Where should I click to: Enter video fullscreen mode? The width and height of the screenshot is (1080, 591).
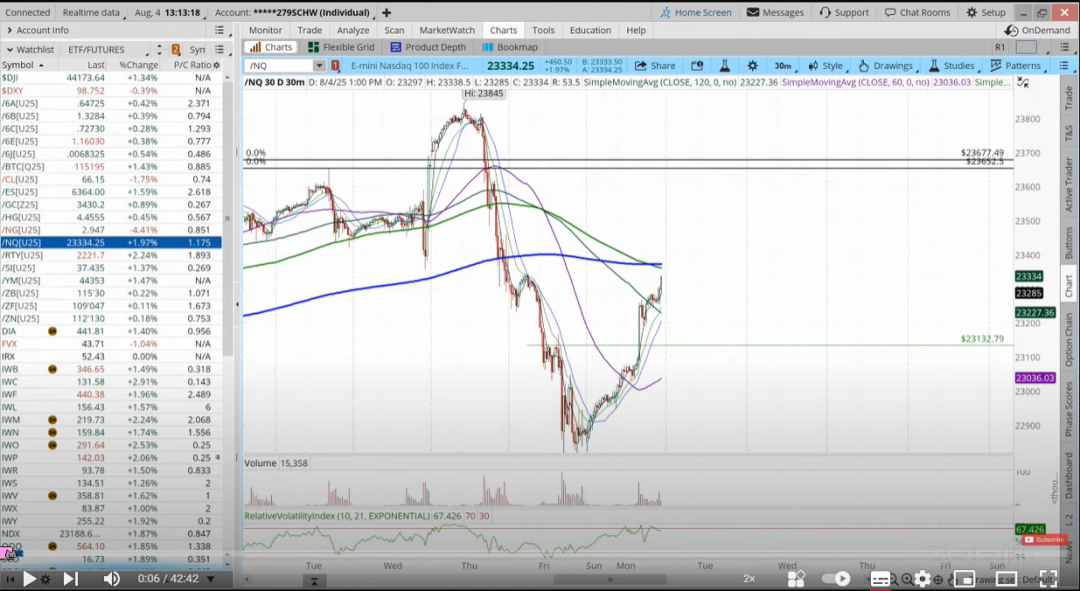pyautogui.click(x=1048, y=579)
